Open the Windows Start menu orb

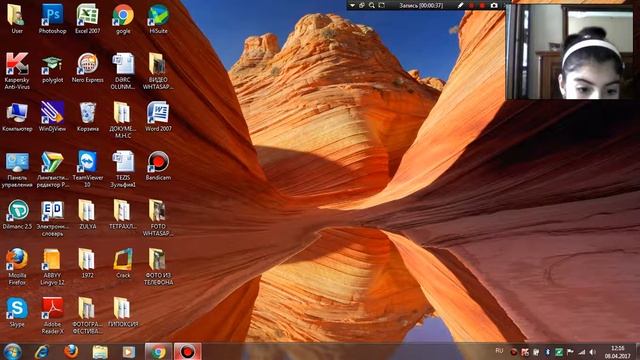pyautogui.click(x=13, y=351)
